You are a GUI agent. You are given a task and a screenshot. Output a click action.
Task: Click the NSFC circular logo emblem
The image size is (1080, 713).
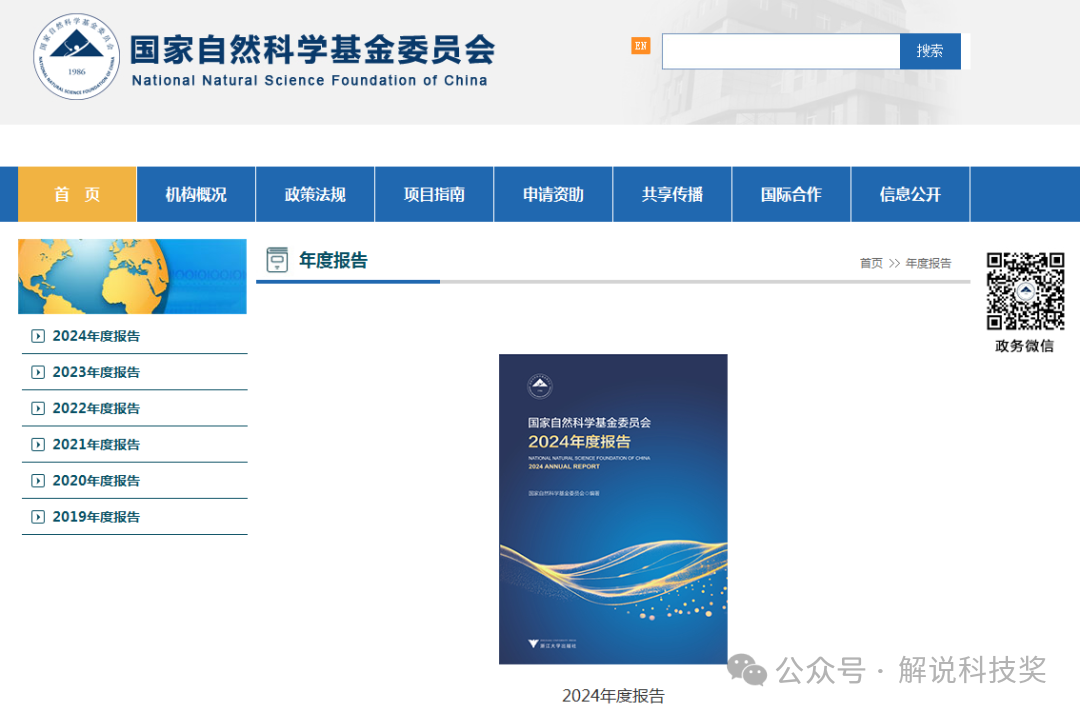[x=76, y=56]
